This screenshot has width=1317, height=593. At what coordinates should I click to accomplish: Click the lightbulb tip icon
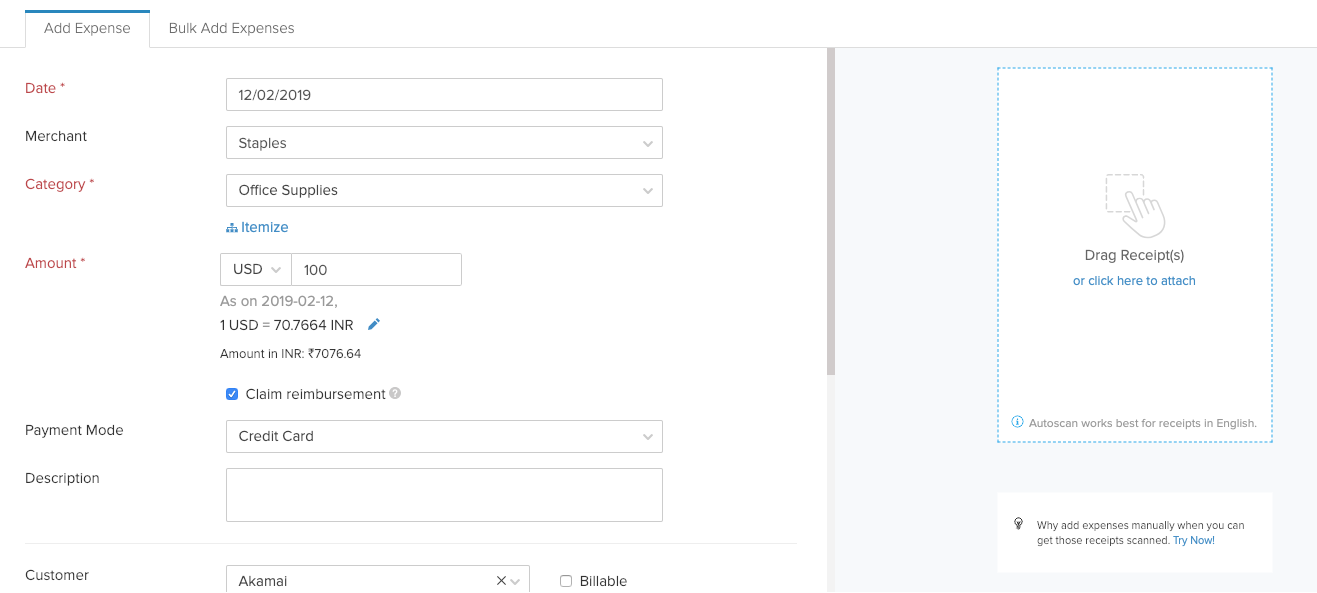point(1019,524)
